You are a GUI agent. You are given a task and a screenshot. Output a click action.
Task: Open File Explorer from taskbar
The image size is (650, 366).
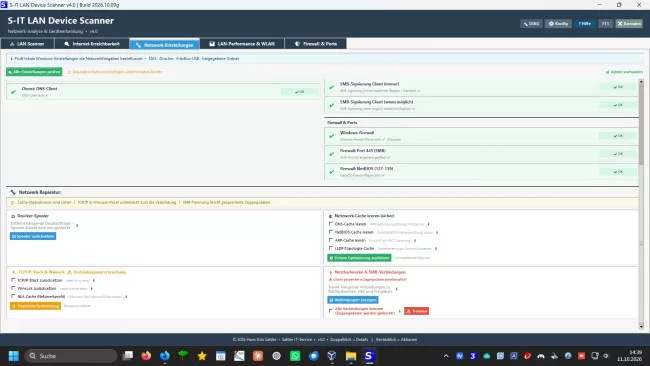(351, 356)
